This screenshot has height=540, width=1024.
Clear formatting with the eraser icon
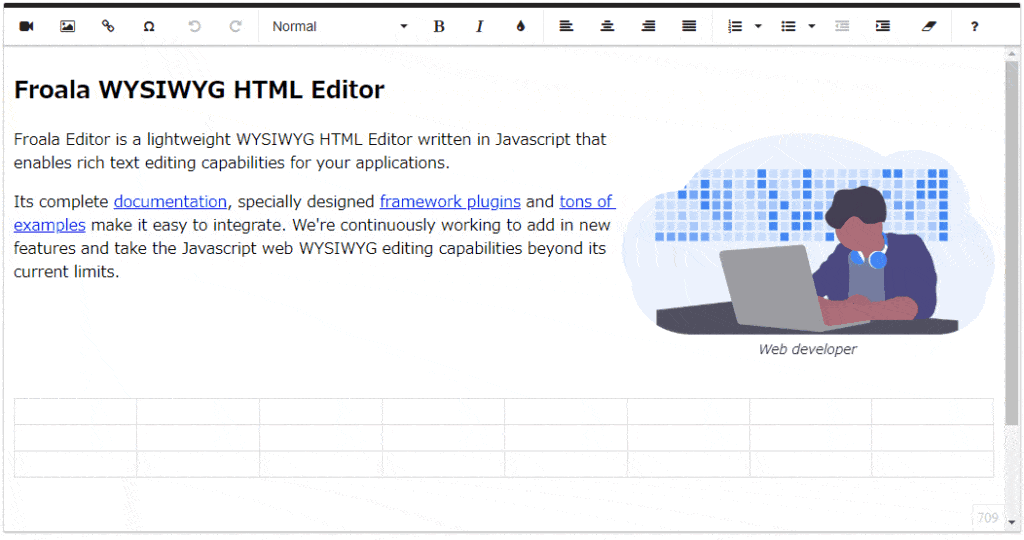929,27
